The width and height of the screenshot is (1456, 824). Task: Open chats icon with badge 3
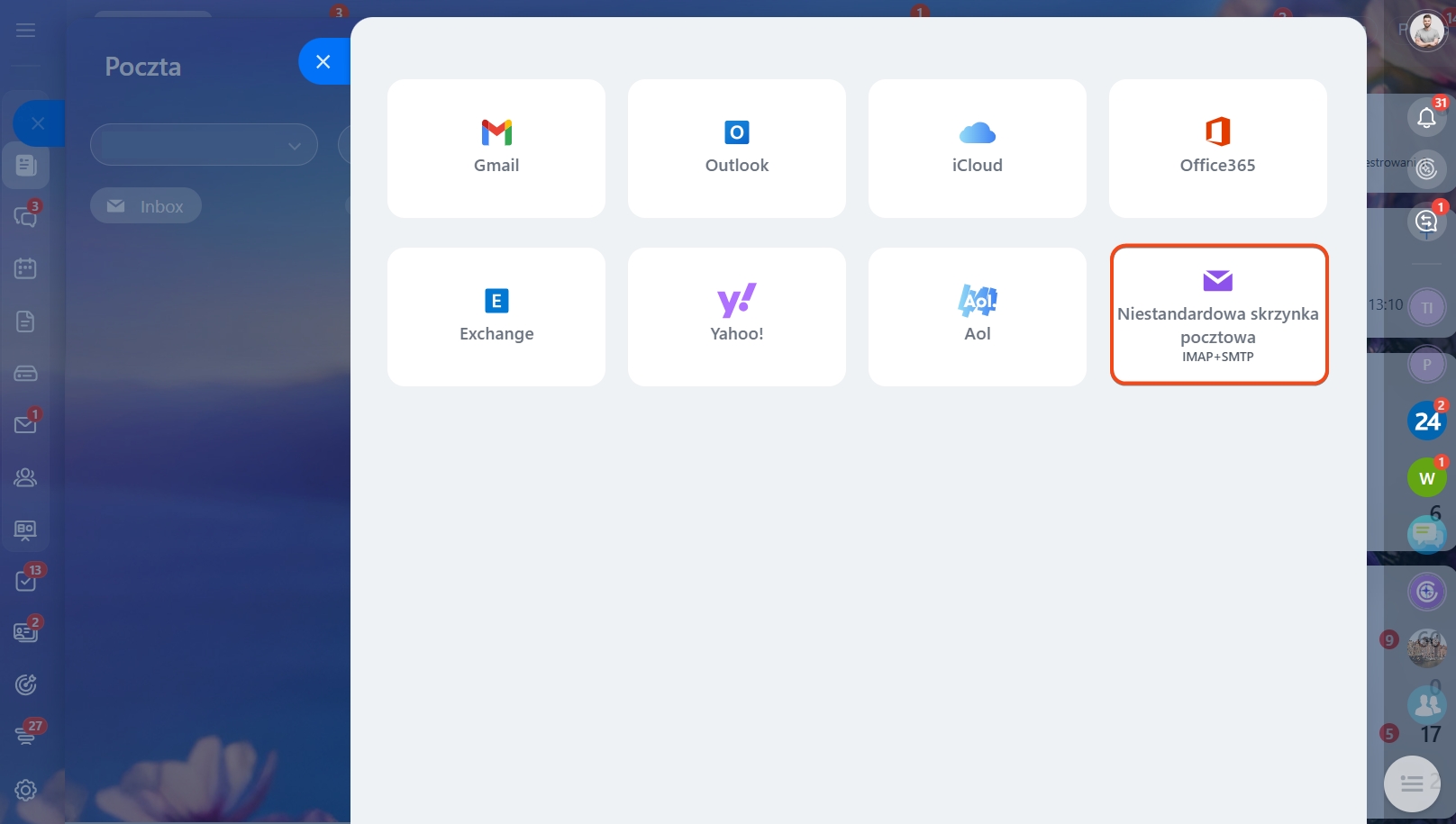[25, 216]
